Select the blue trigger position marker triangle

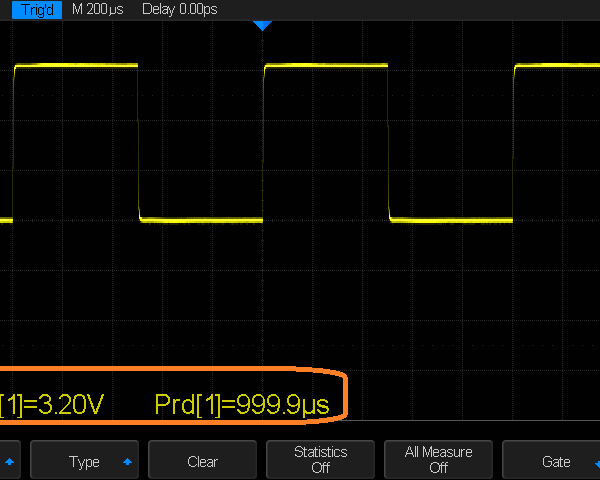(x=262, y=25)
